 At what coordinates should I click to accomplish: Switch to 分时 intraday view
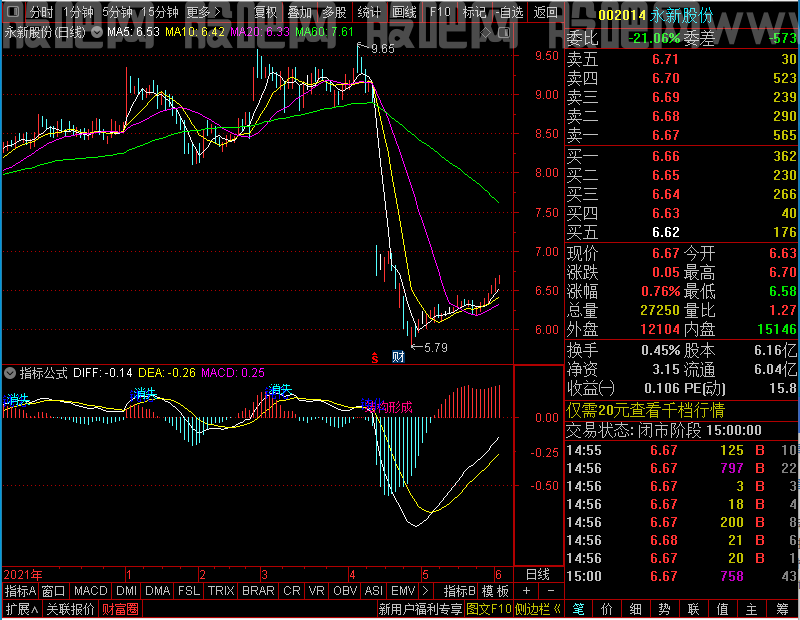[41, 12]
